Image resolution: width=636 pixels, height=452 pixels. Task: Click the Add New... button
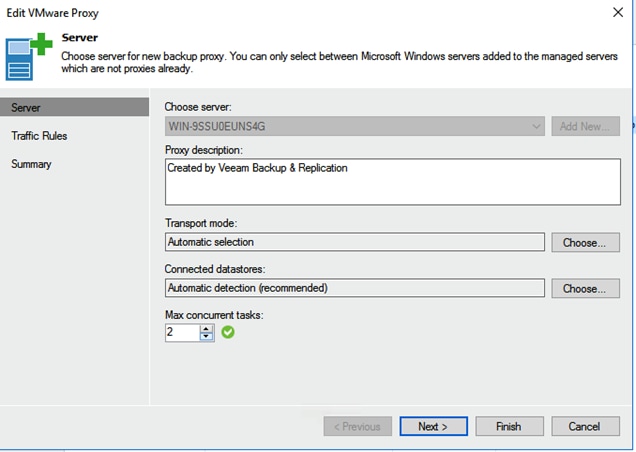585,126
